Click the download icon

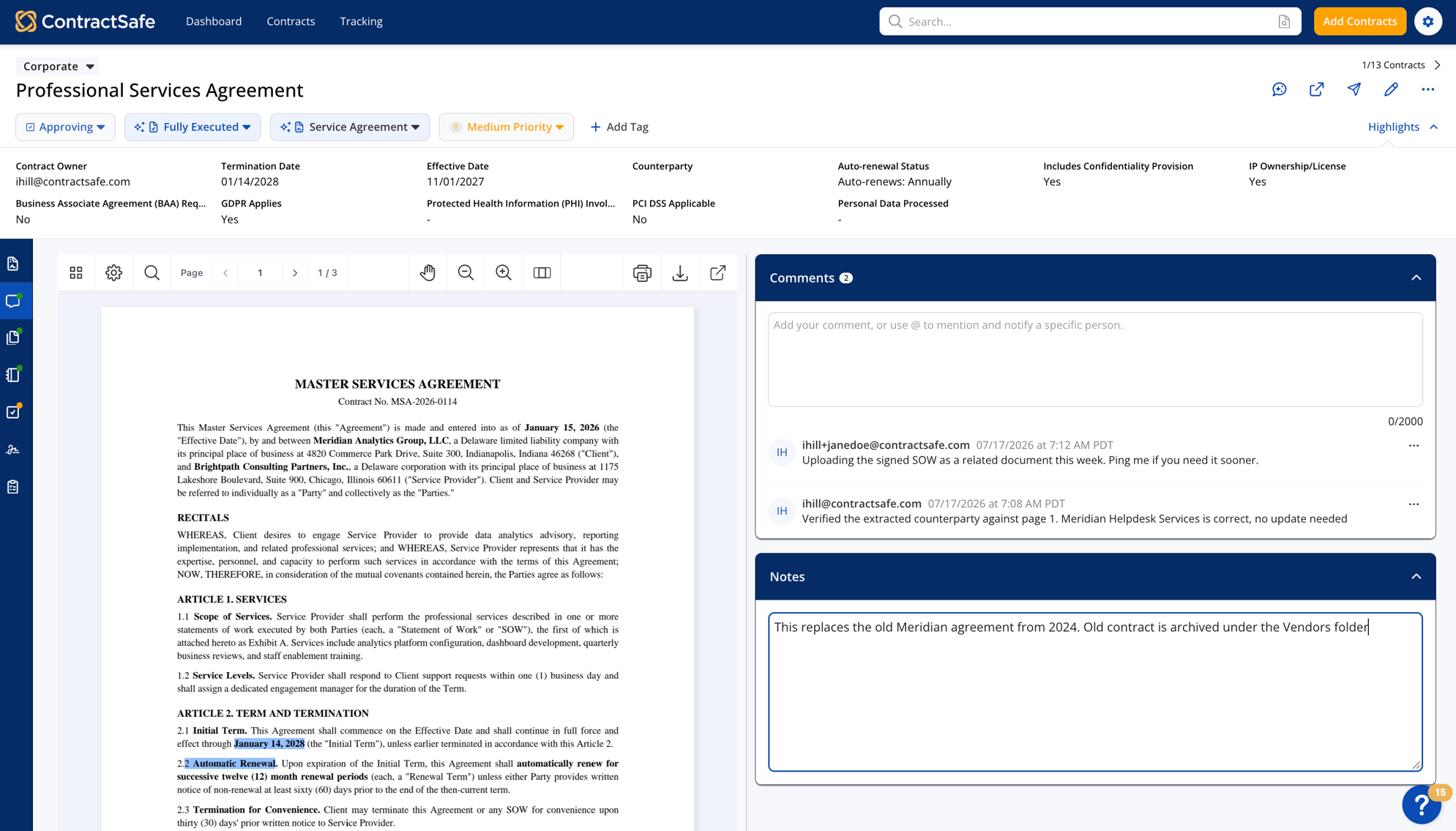(680, 272)
